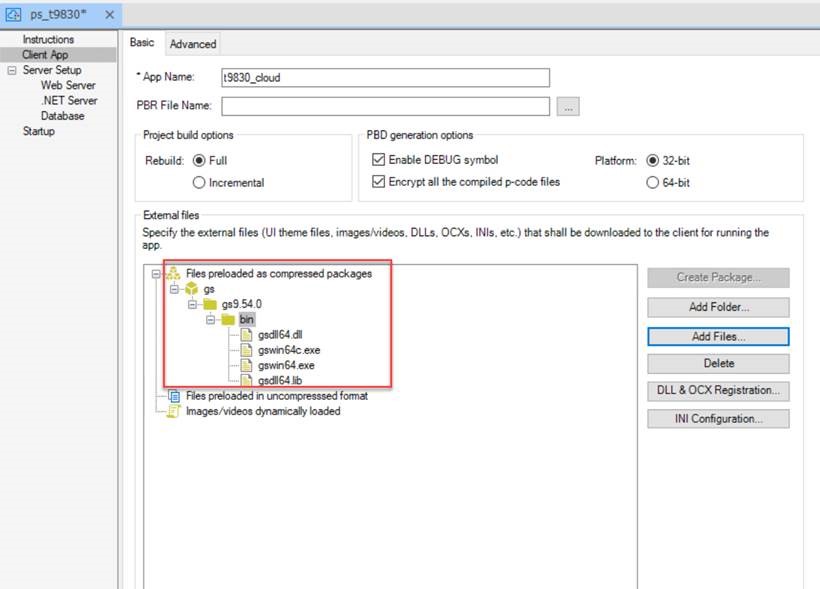Select the Images/videos dynamically loaded icon
820x589 pixels.
pos(173,411)
